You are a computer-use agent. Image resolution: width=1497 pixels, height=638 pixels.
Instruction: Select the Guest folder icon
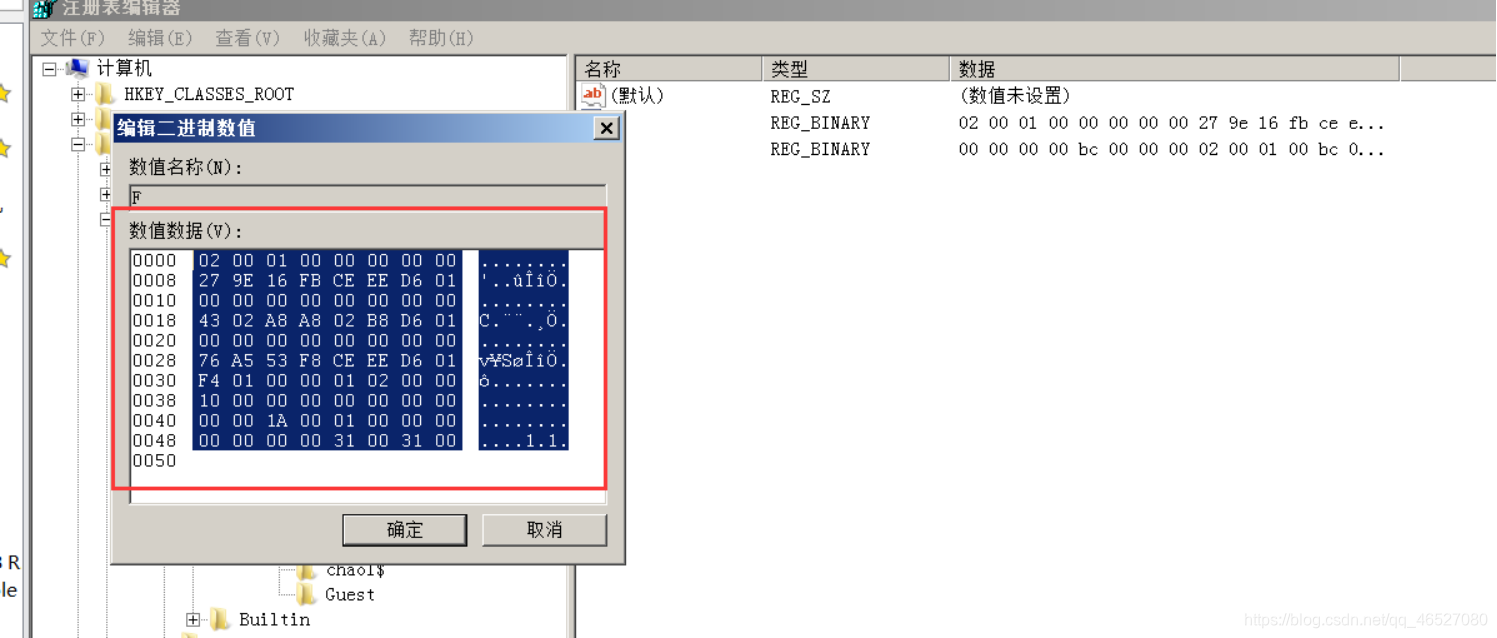[x=307, y=595]
